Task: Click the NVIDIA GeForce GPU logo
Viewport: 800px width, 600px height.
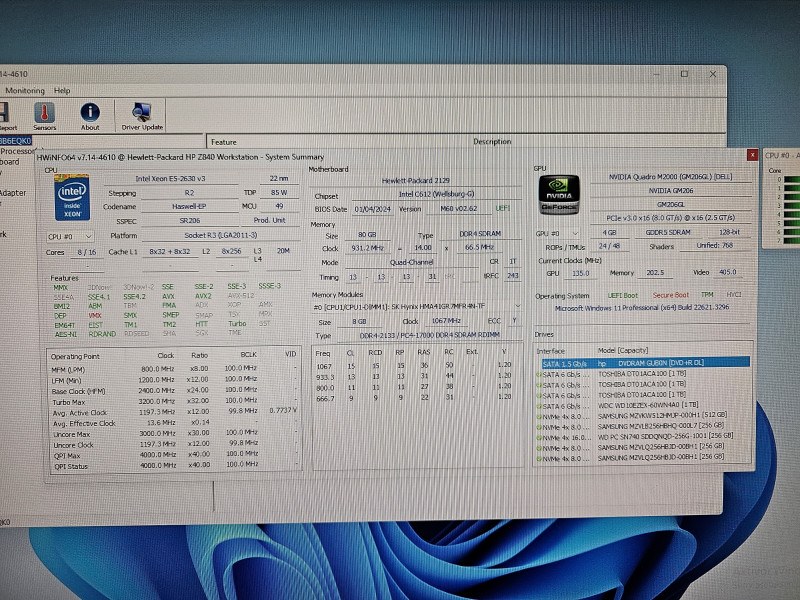Action: point(559,194)
